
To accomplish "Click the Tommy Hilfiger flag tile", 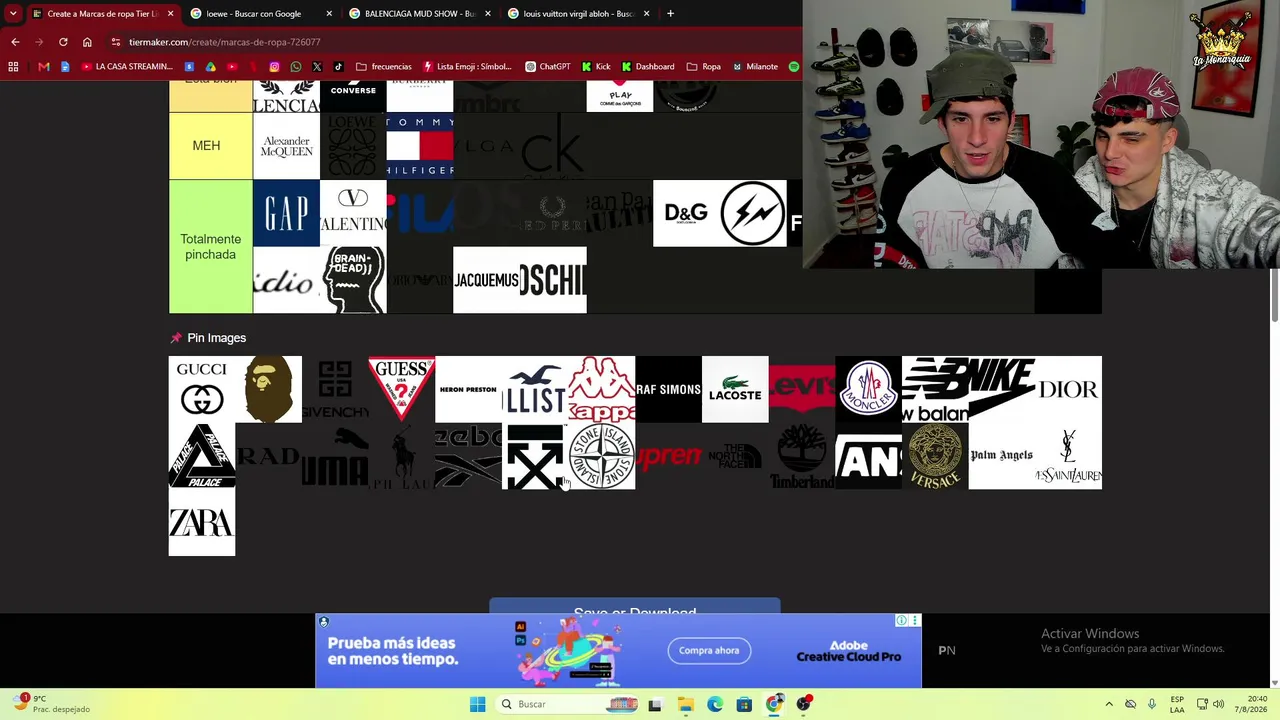I will 420,146.
